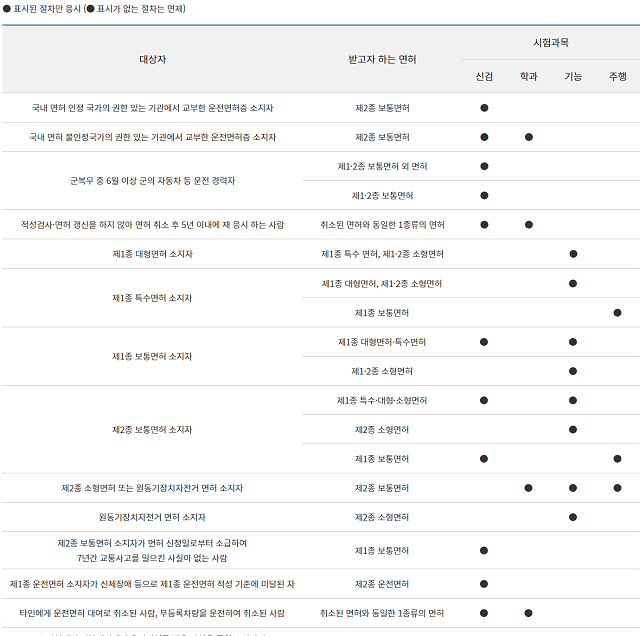Image resolution: width=640 pixels, height=636 pixels.
Task: Select standalone '원동기장치자전거 면허 소지자' cell
Action: pos(152,517)
